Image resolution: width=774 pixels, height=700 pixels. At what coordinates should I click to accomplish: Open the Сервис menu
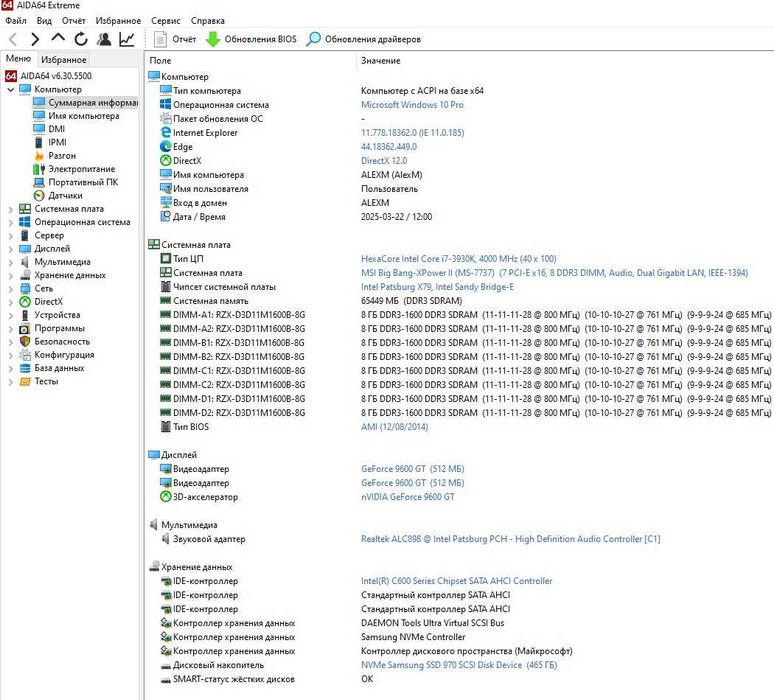[x=165, y=21]
